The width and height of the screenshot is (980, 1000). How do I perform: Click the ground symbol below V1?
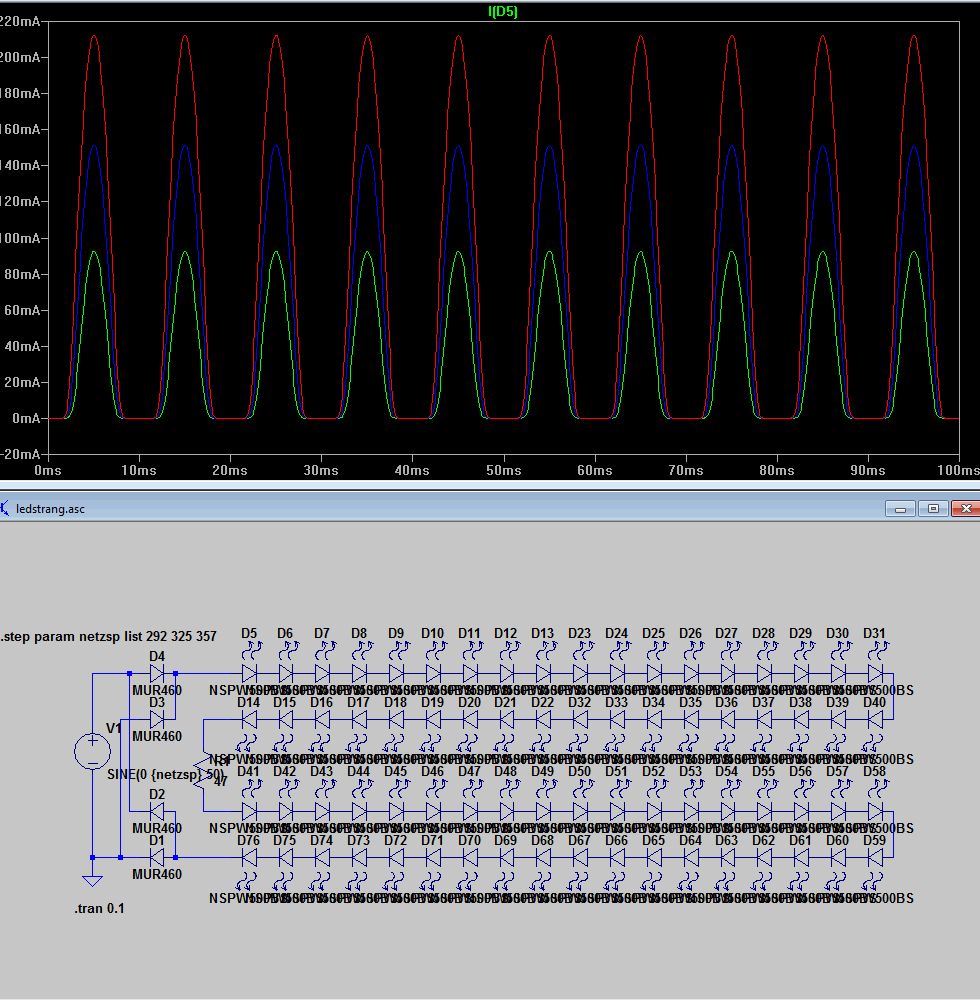tap(92, 881)
